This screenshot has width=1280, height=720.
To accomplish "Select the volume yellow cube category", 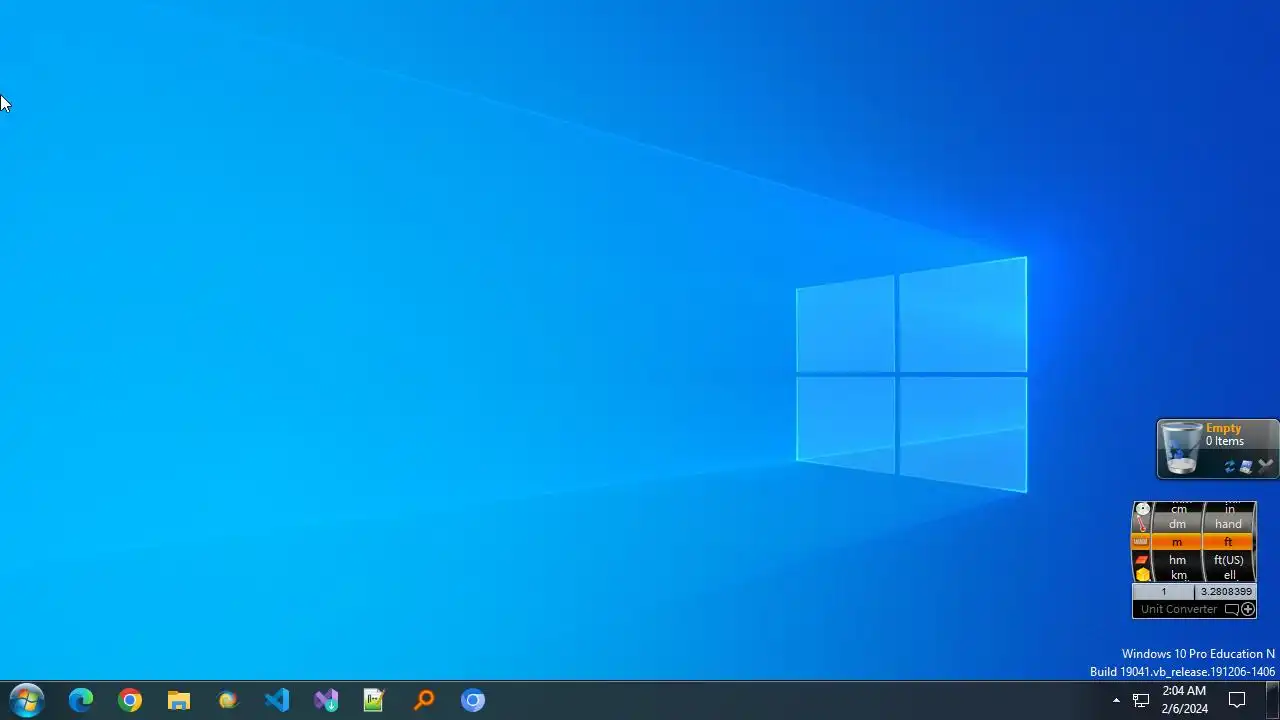I will click(x=1142, y=575).
